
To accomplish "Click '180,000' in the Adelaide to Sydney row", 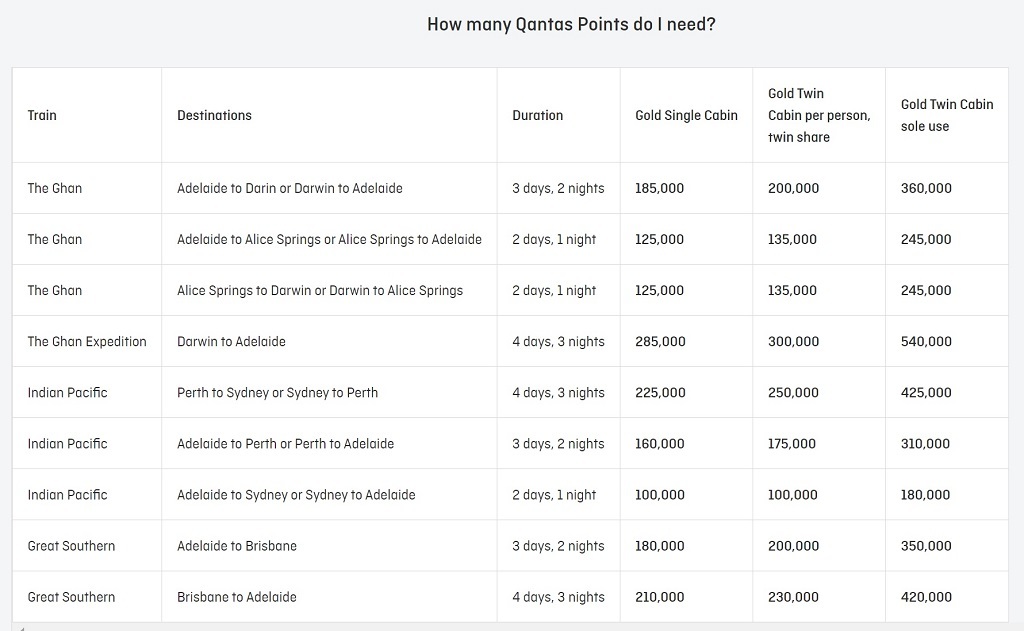I will tap(925, 495).
